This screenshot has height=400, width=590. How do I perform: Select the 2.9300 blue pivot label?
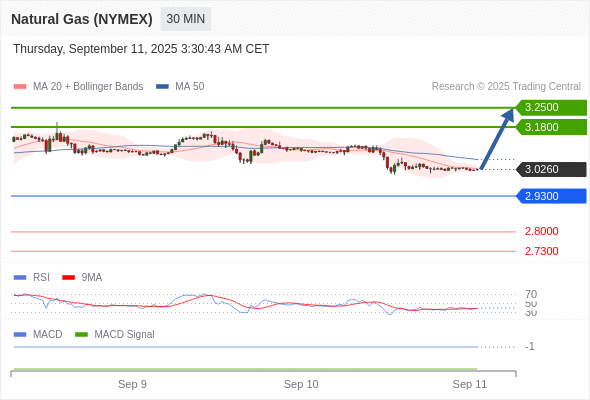pos(551,196)
